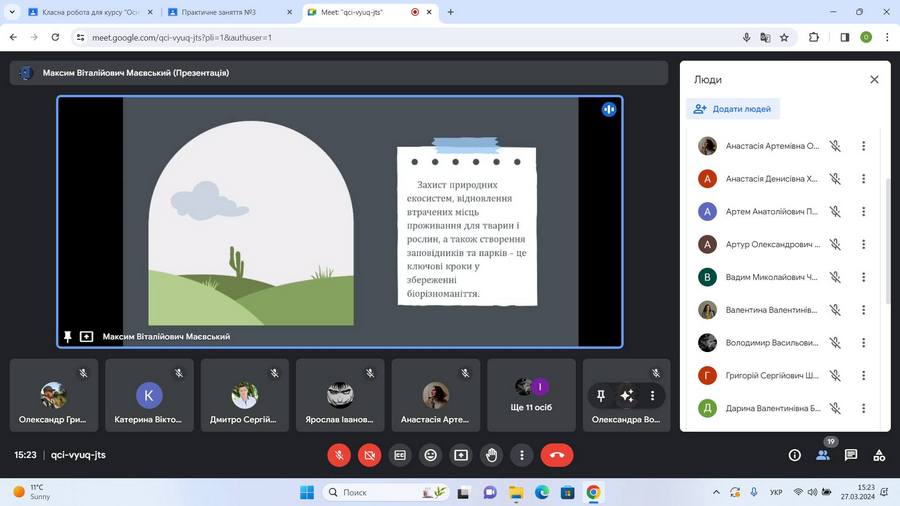Open options for Анастасія Денисівна
900x506 pixels.
(863, 178)
